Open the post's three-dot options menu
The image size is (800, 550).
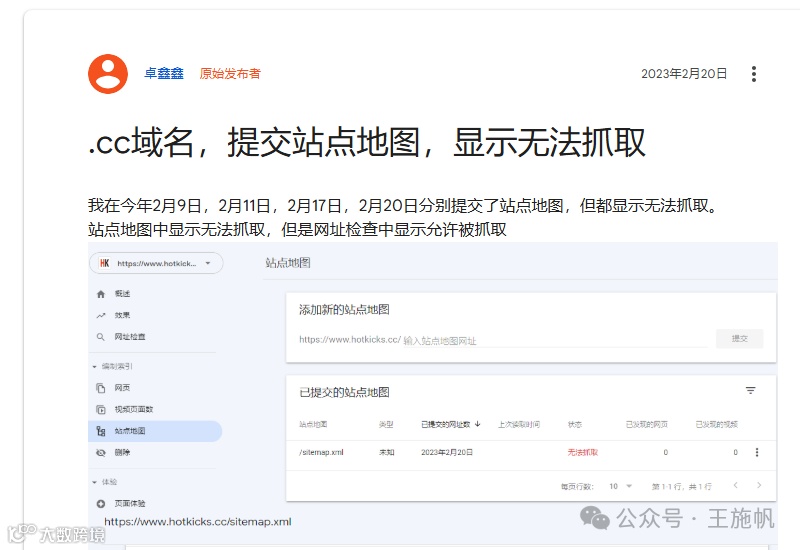(x=754, y=74)
